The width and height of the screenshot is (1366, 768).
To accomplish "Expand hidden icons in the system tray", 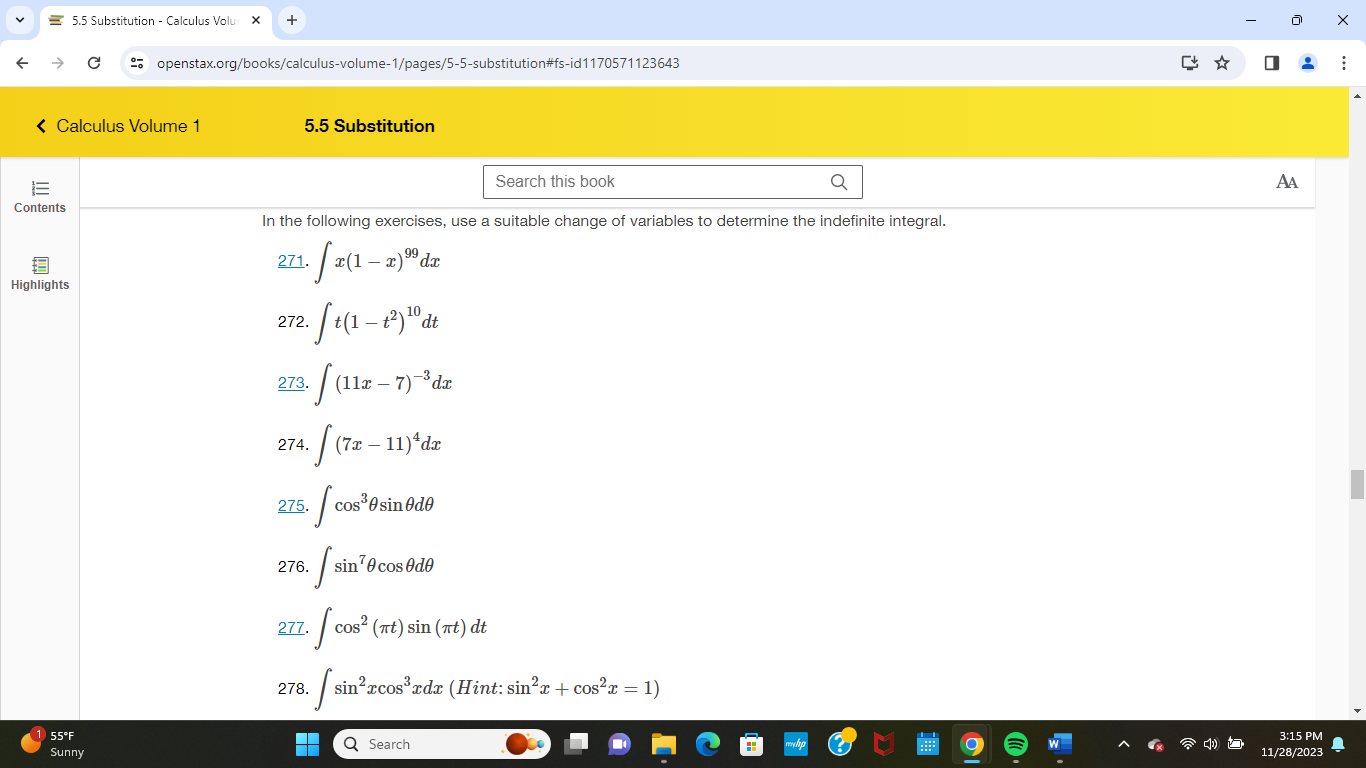I will point(1124,744).
